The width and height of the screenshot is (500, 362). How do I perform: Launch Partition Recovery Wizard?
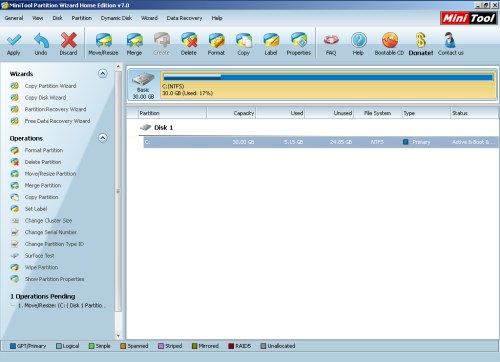[x=55, y=109]
